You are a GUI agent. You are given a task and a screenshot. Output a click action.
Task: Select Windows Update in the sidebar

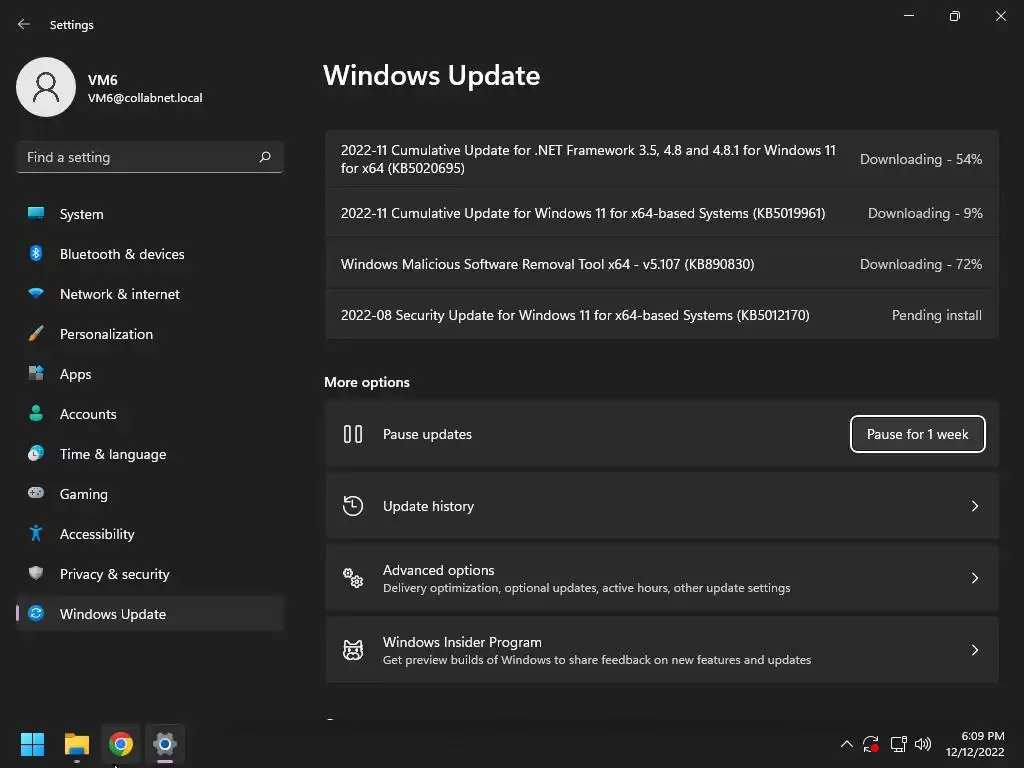pyautogui.click(x=150, y=614)
